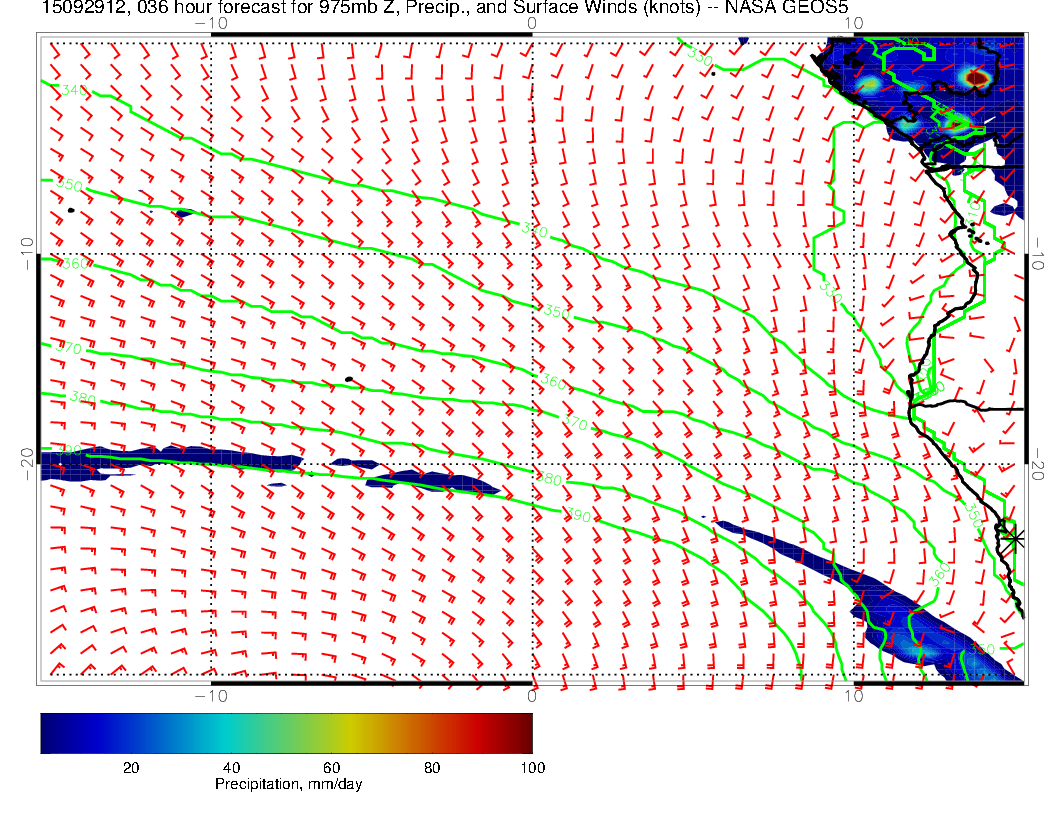Click the 100 tick label on the colorbar

(531, 767)
